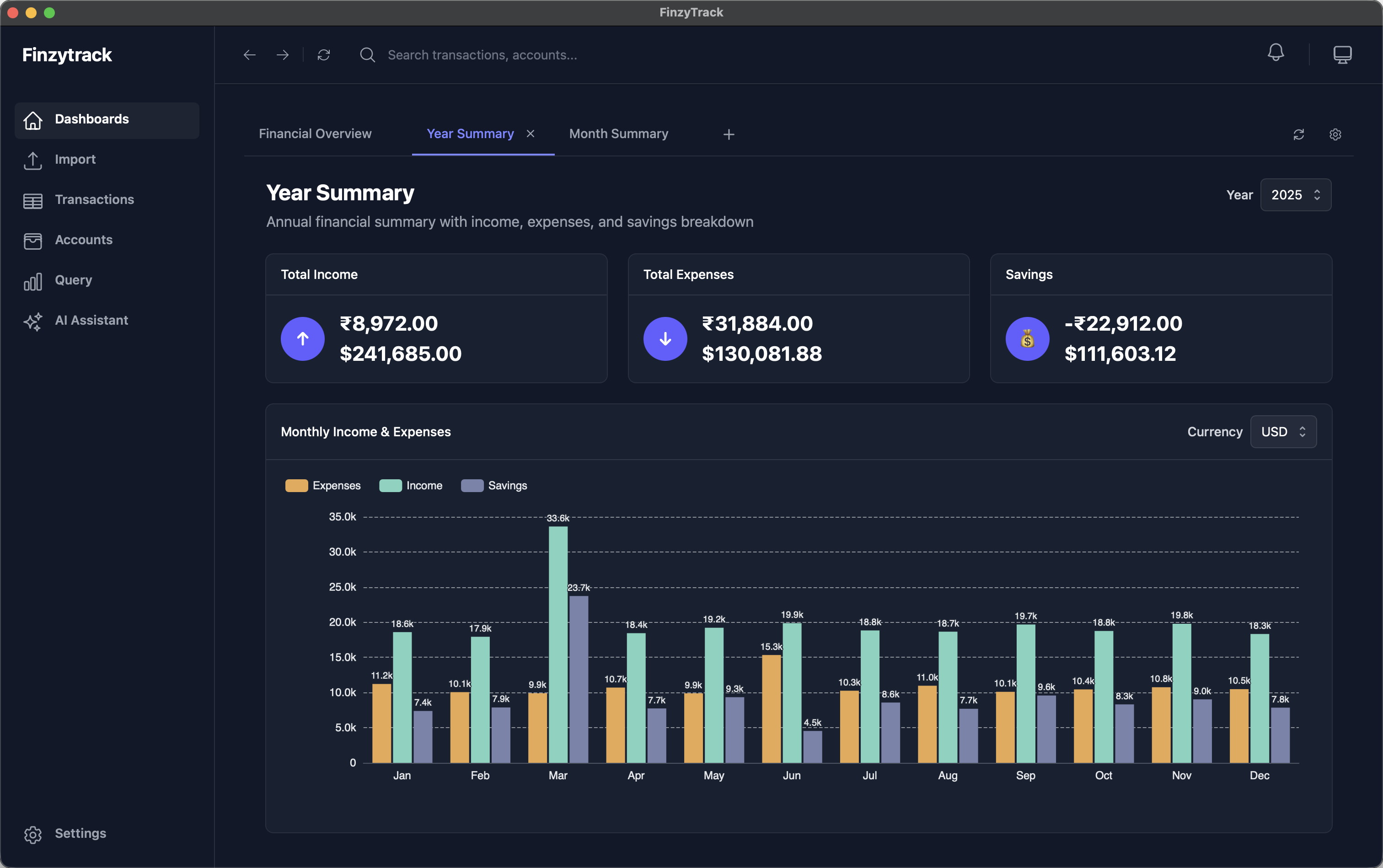Switch to Month Summary tab
The height and width of the screenshot is (868, 1383).
point(618,134)
